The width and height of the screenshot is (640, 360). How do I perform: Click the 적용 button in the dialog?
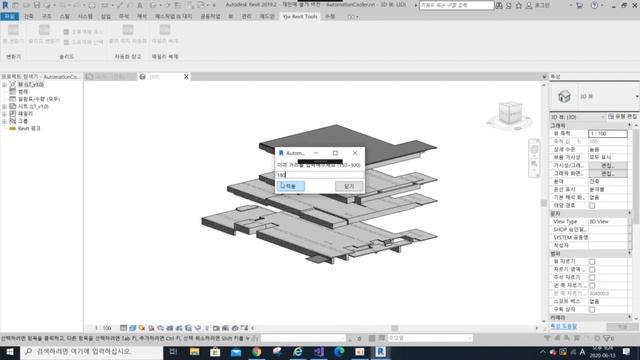[290, 187]
